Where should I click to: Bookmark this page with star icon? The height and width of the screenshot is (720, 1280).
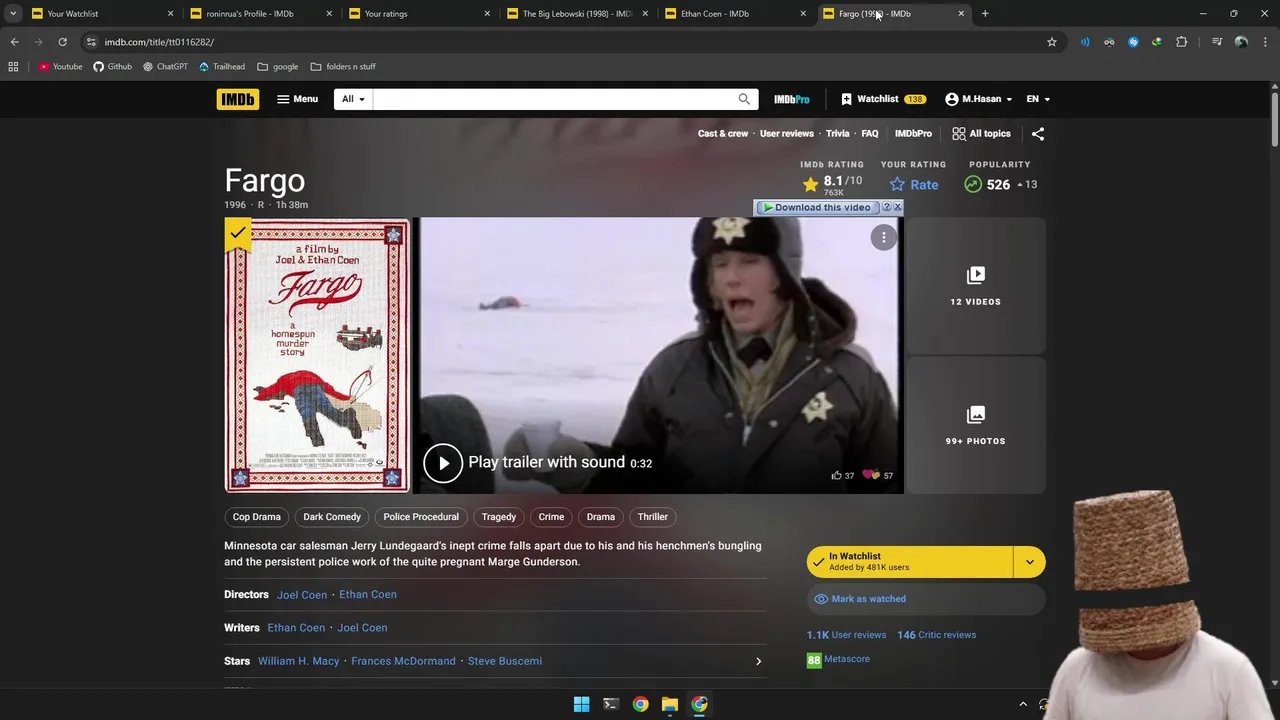coord(1052,42)
